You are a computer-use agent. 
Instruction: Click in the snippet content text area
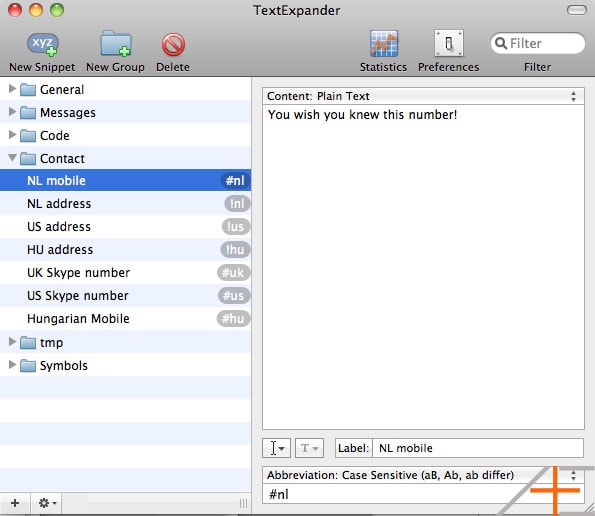[x=423, y=267]
